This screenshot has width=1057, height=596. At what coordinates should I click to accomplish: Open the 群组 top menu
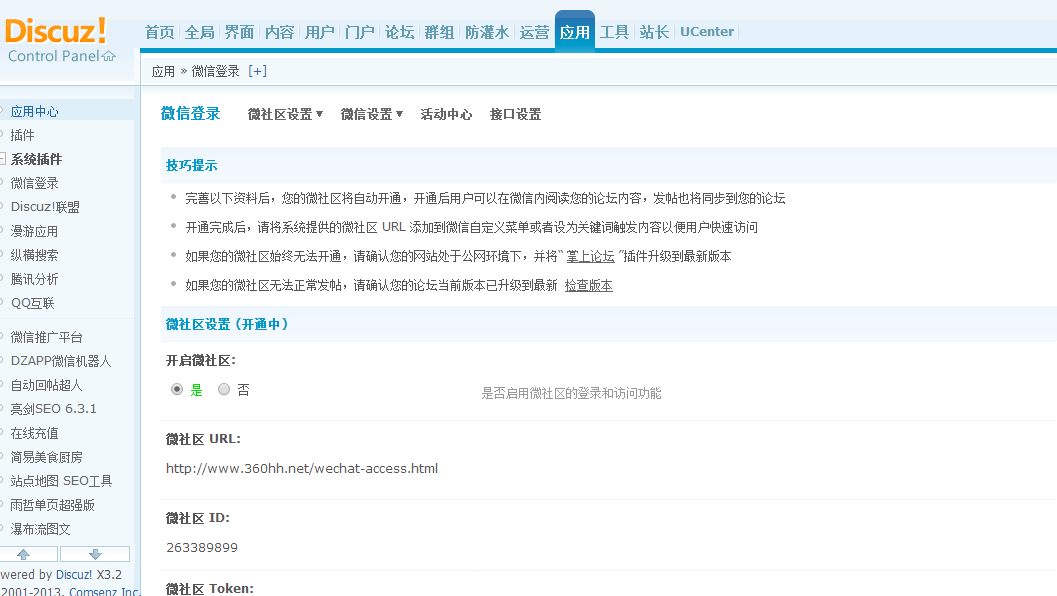pos(439,32)
